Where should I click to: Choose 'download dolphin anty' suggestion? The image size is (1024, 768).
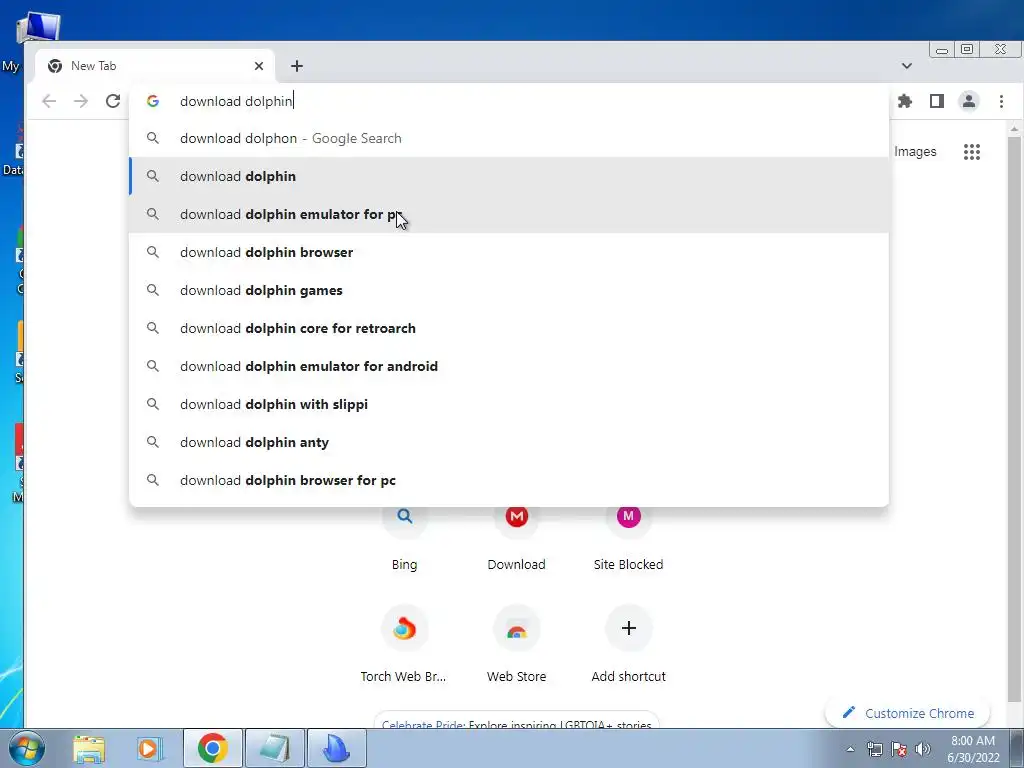[509, 442]
